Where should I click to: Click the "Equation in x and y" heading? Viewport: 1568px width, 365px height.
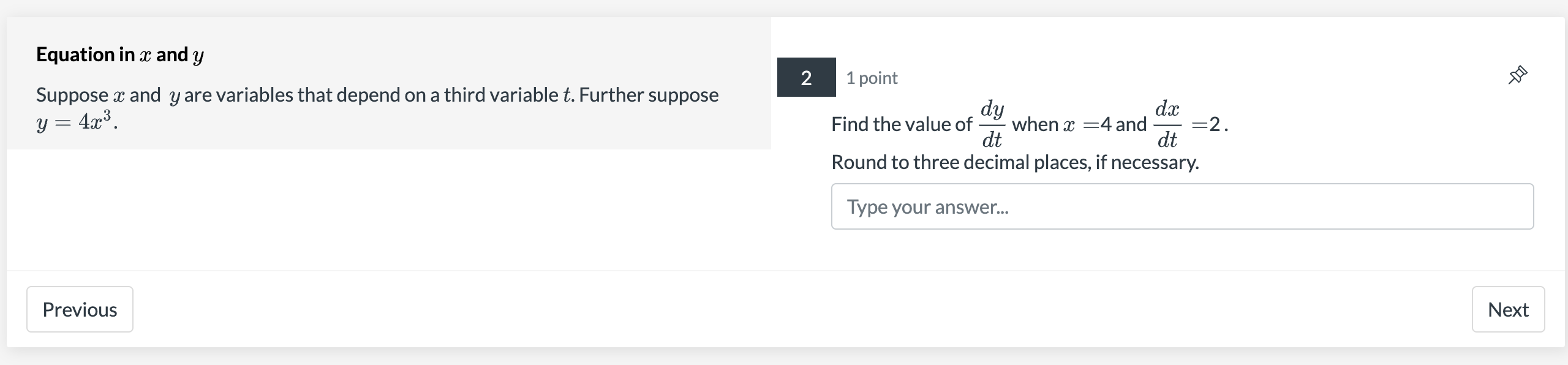(120, 55)
